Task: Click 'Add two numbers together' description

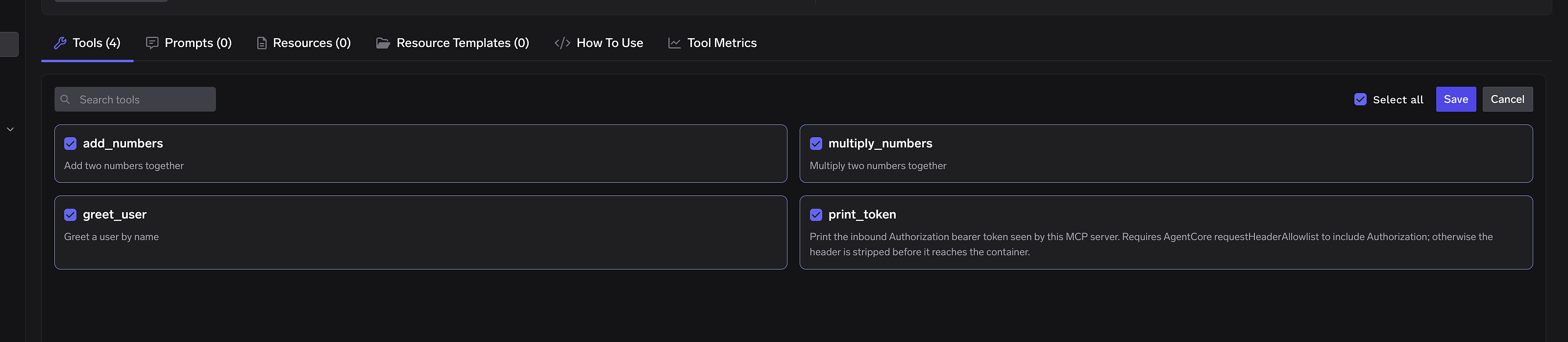Action: click(123, 166)
